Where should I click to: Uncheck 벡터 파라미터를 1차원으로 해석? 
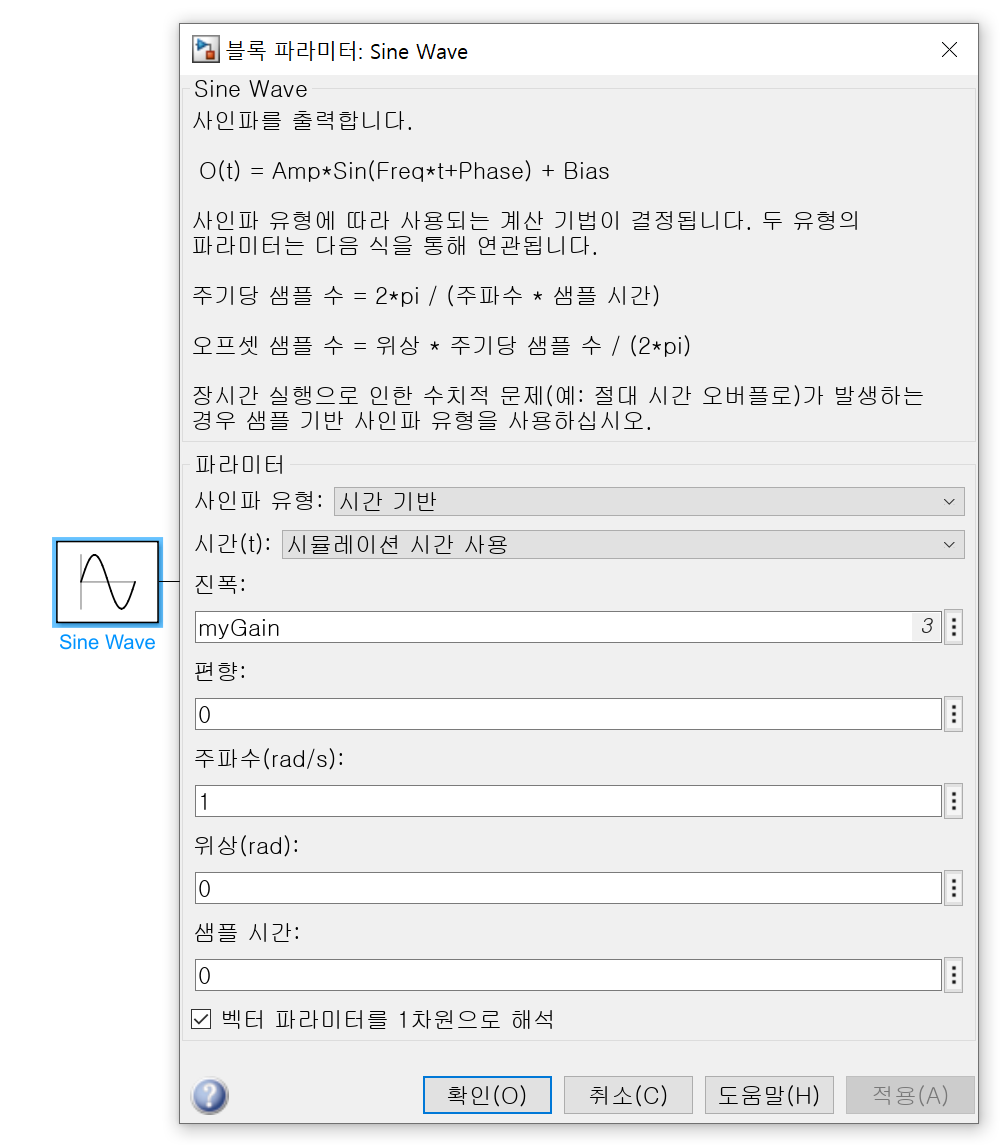click(x=200, y=1019)
